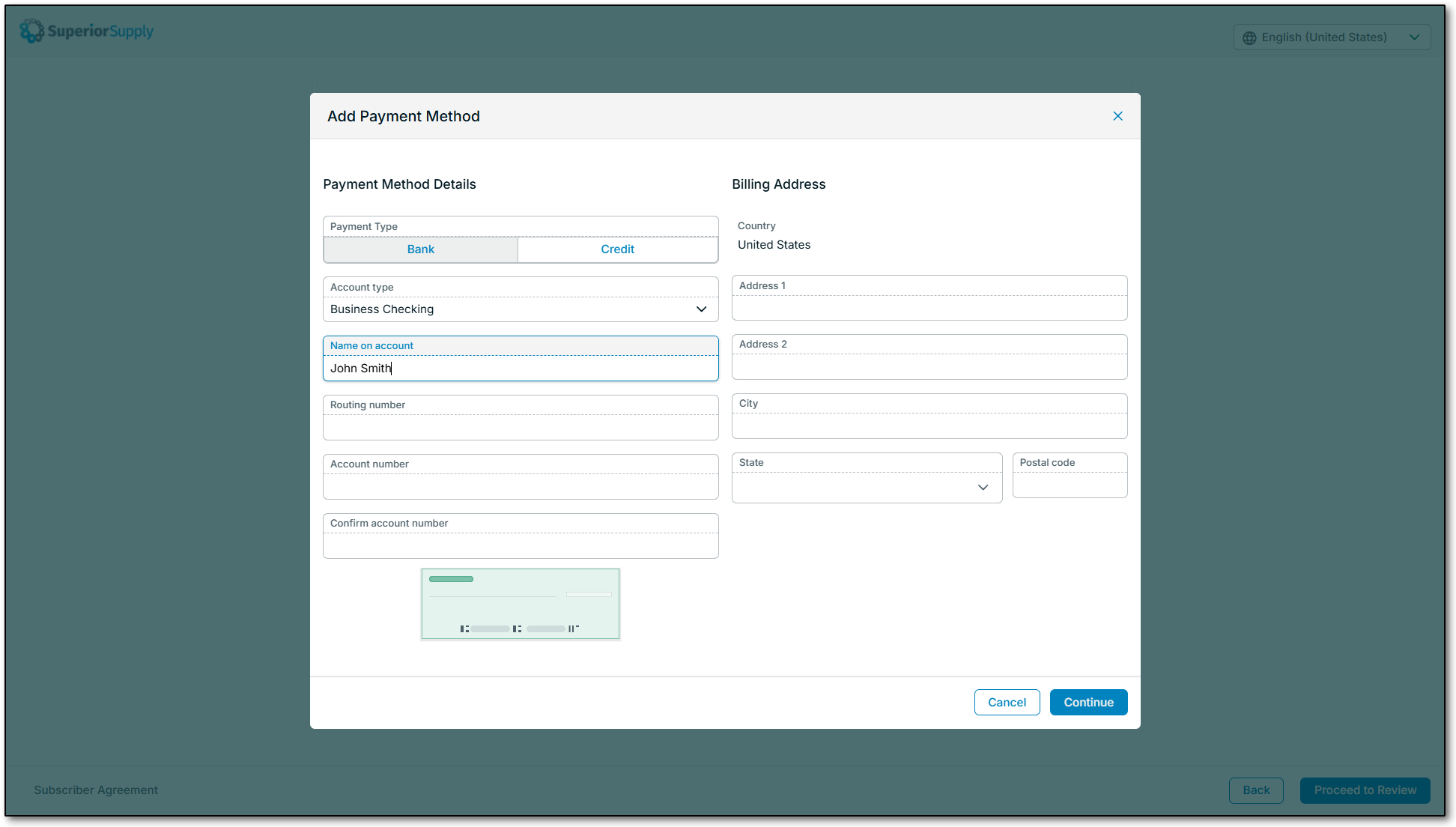Open the Subscriber Agreement link
The width and height of the screenshot is (1456, 827).
point(96,790)
